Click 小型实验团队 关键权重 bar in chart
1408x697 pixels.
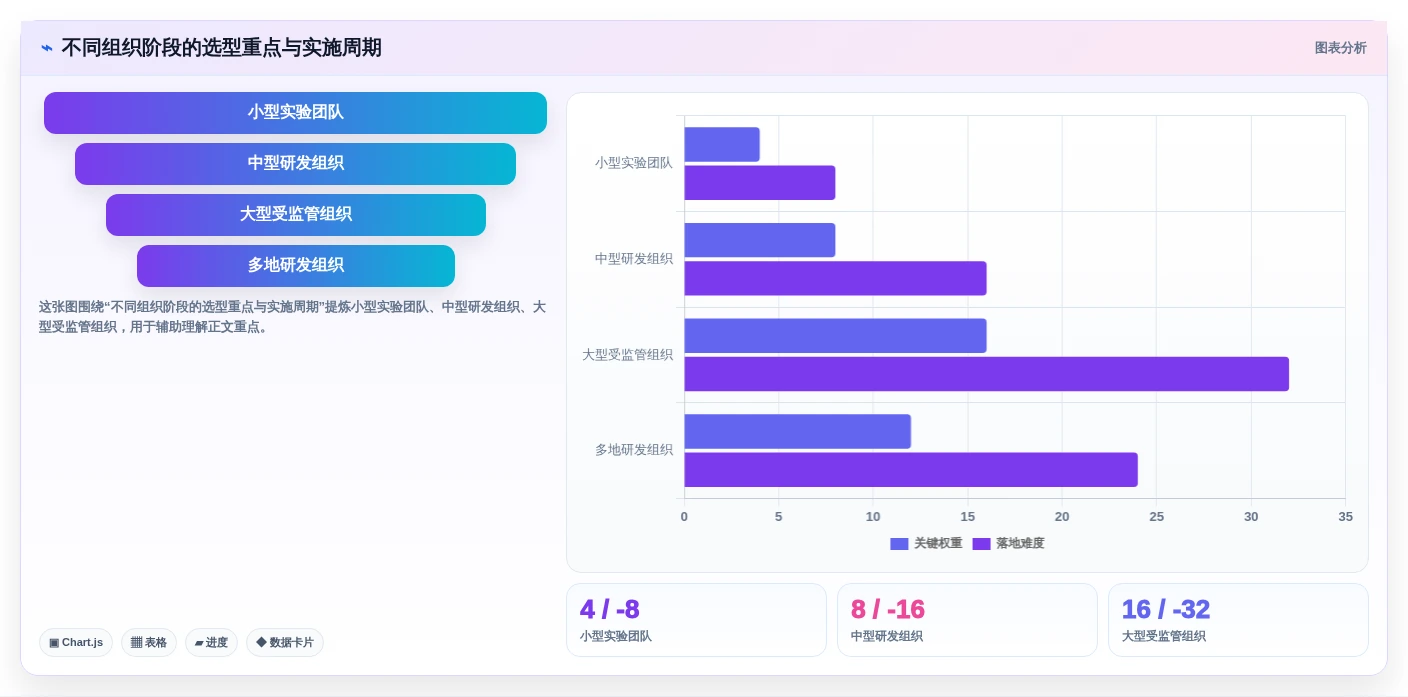pyautogui.click(x=722, y=144)
